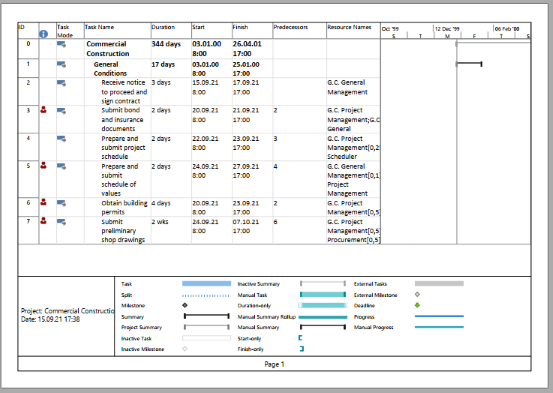Click the finish date '07.10.21 17:00'
Screen dimensions: 553x393
pos(245,226)
